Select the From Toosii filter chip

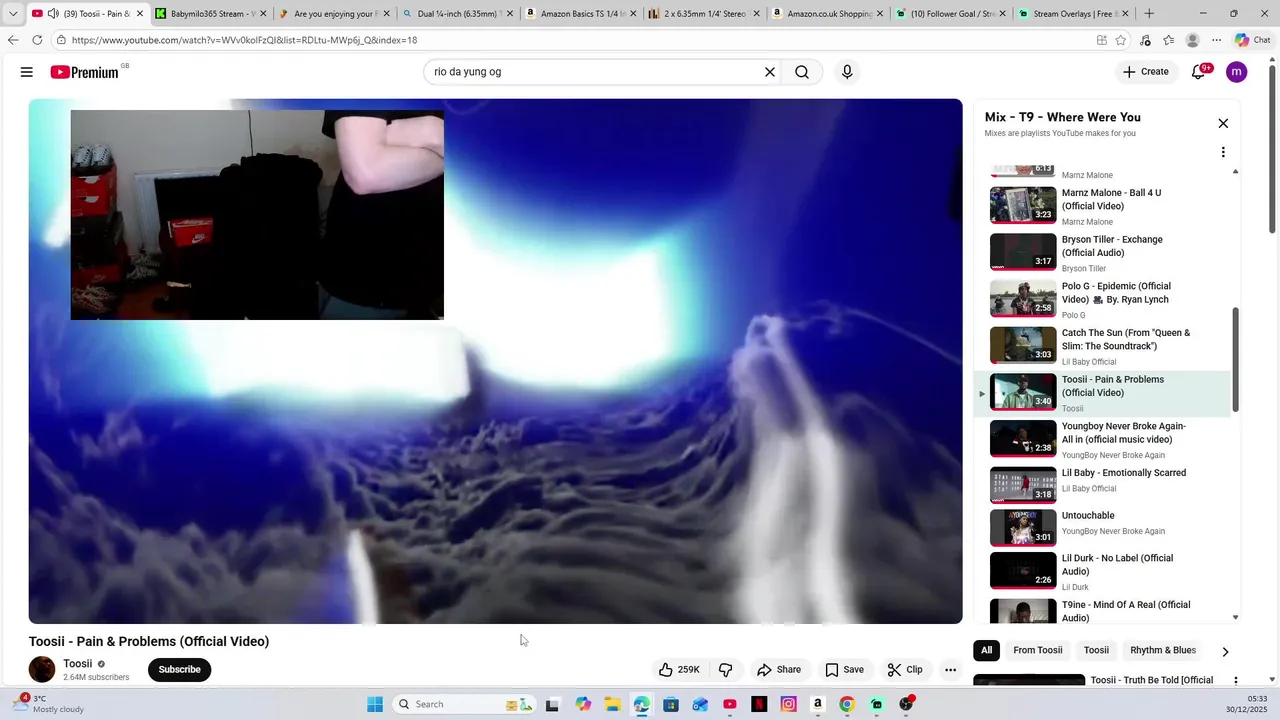click(1038, 650)
